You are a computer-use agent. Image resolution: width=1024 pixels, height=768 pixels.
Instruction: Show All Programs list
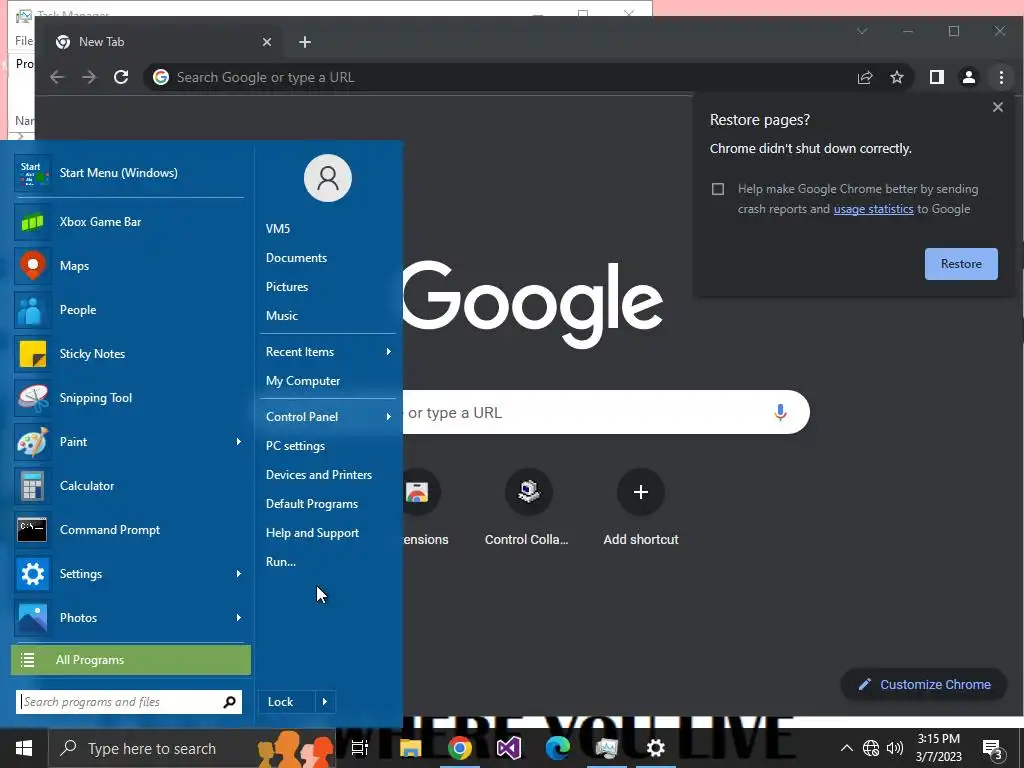[x=131, y=660]
